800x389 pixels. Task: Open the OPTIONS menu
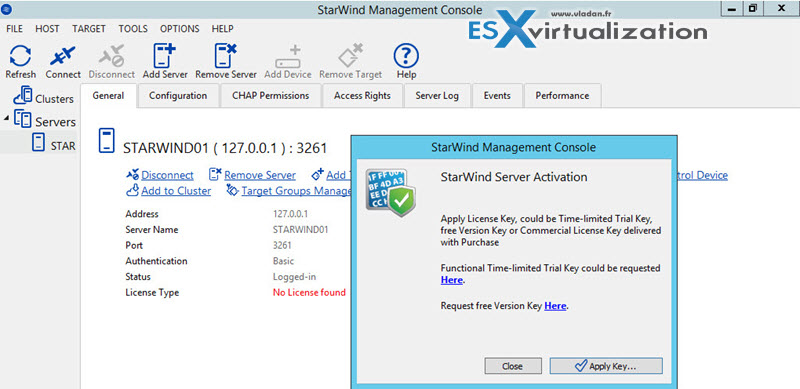click(x=180, y=29)
